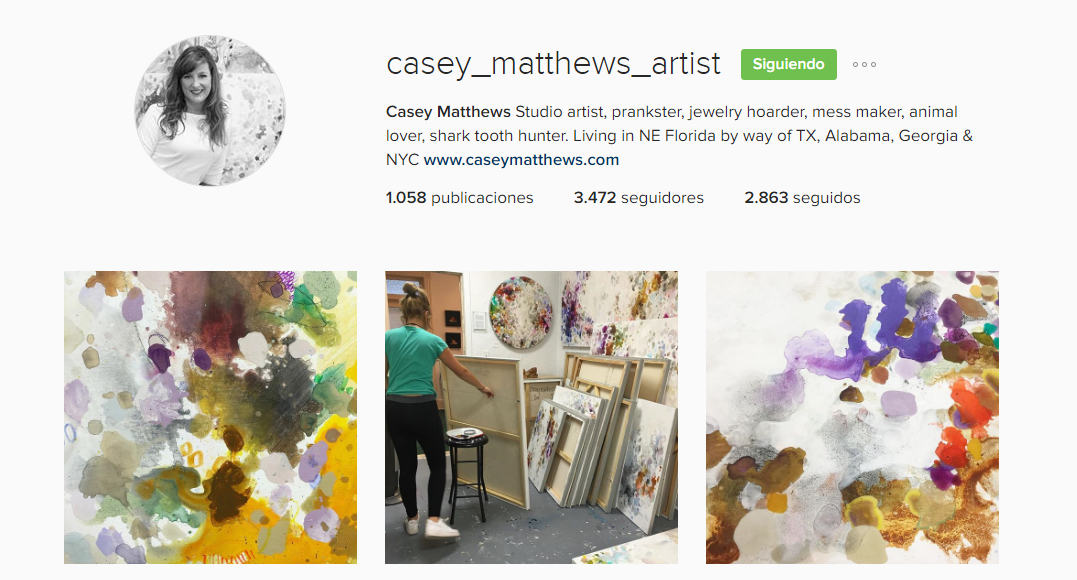Click the Casey Matthews bold name
The width and height of the screenshot is (1077, 580).
point(448,112)
